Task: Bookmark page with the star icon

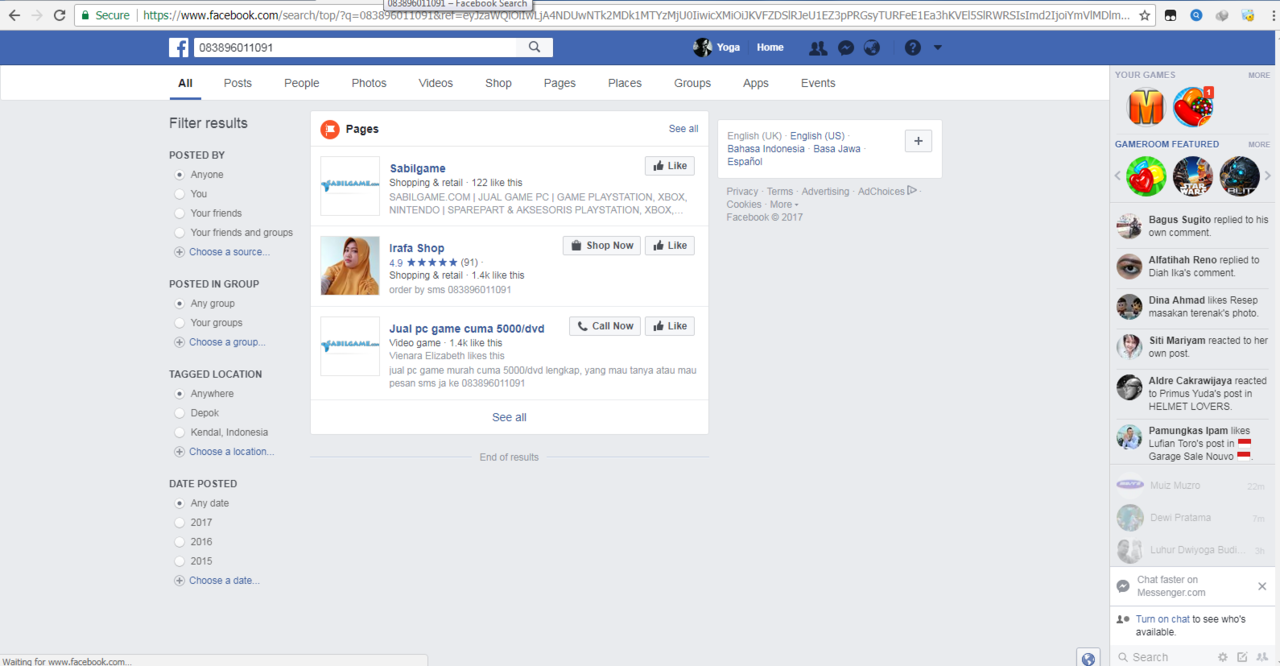Action: pos(1144,15)
